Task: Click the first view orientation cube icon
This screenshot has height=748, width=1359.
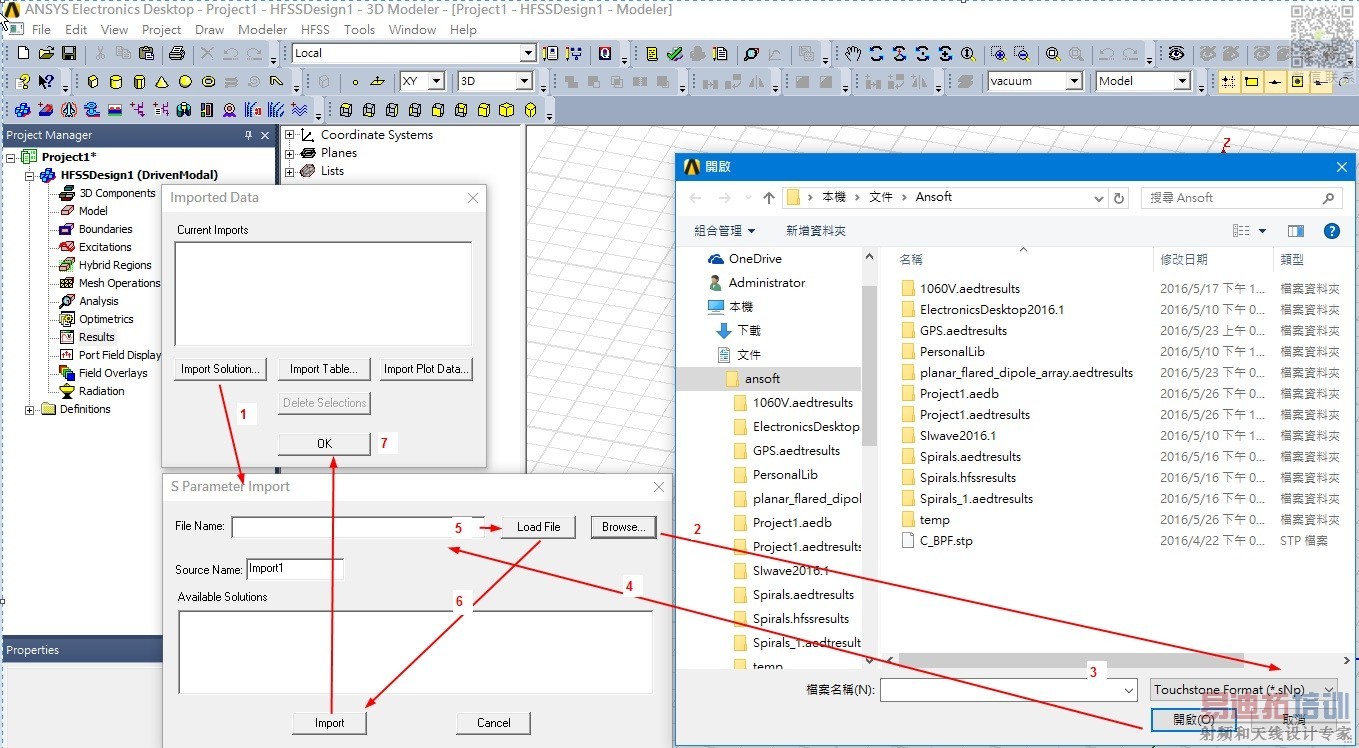Action: pos(346,110)
